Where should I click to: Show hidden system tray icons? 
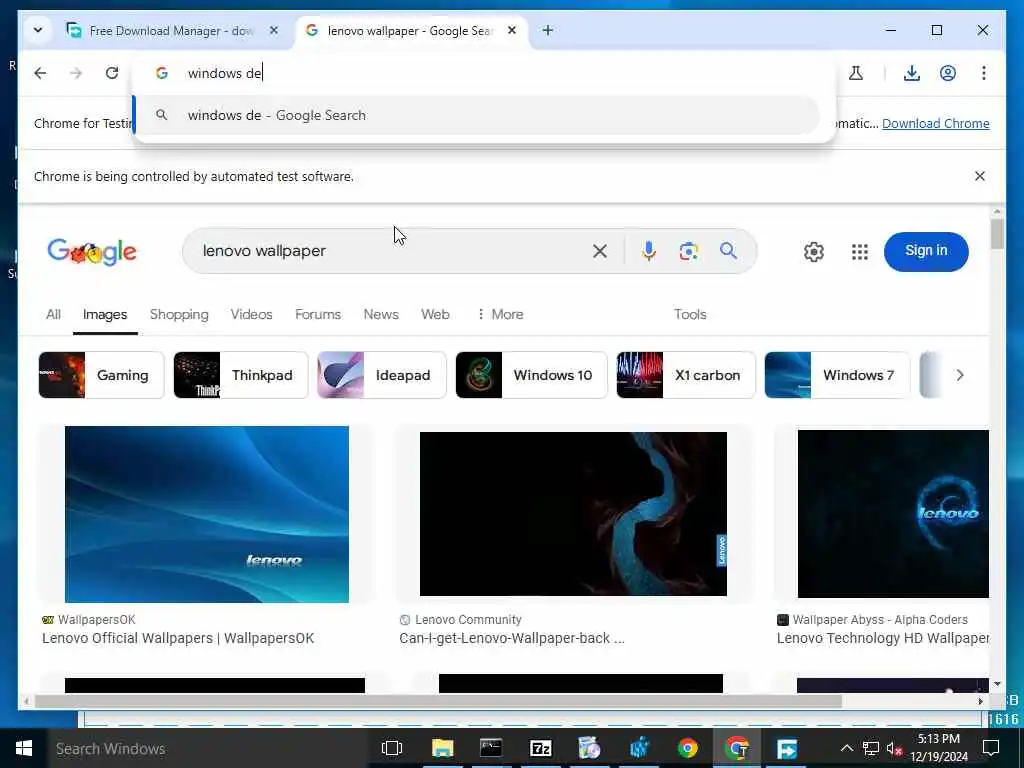[846, 748]
